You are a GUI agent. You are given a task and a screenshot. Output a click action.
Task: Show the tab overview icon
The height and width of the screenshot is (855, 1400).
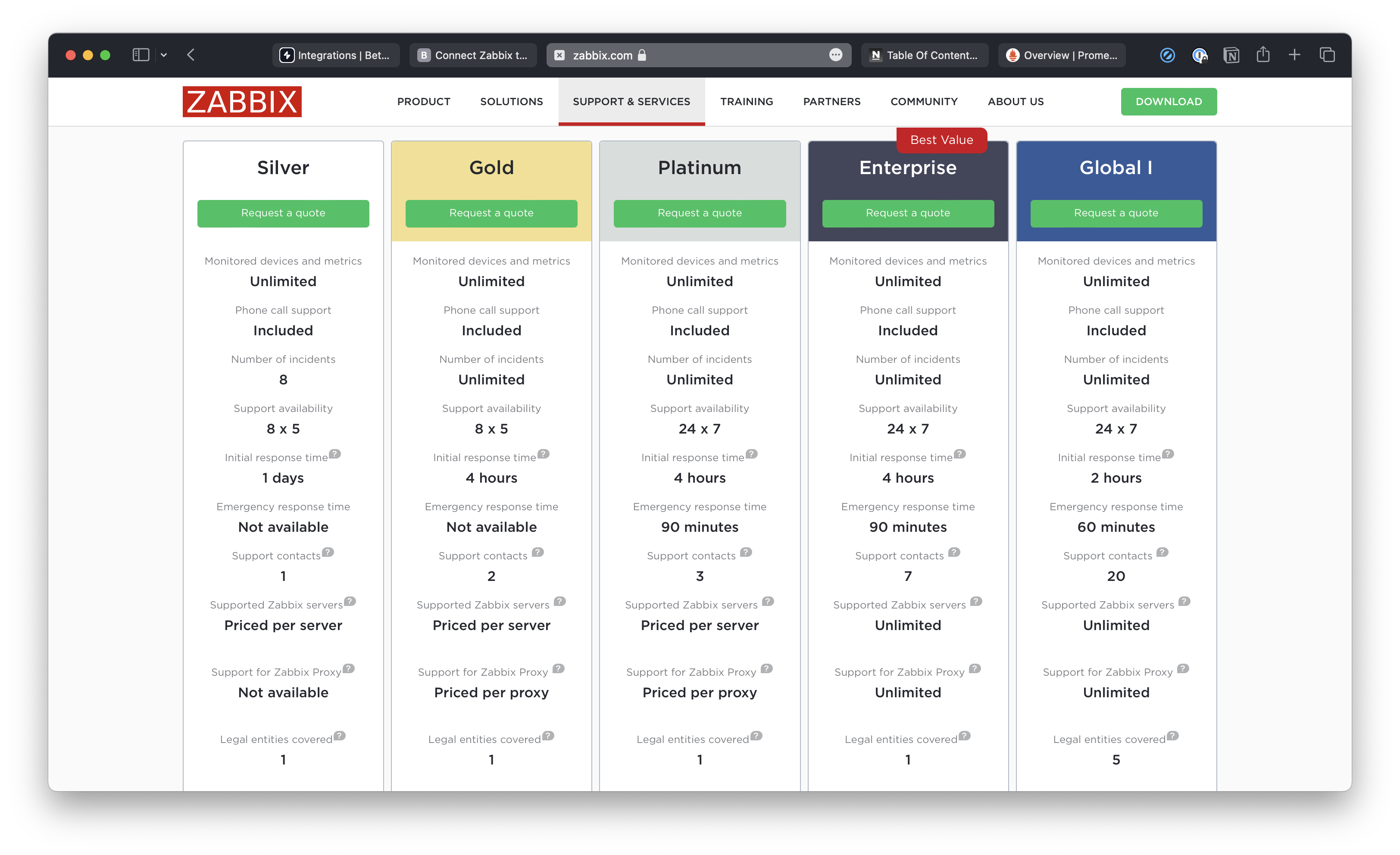pyautogui.click(x=1327, y=55)
